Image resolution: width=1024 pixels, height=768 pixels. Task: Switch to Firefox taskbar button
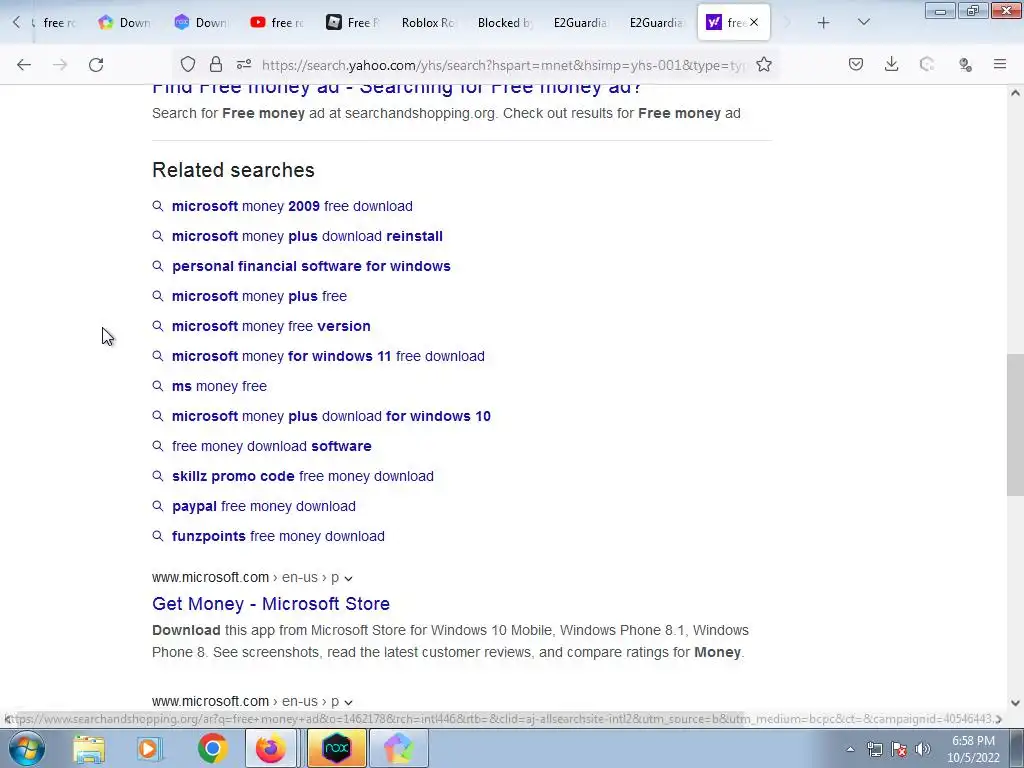click(x=270, y=748)
